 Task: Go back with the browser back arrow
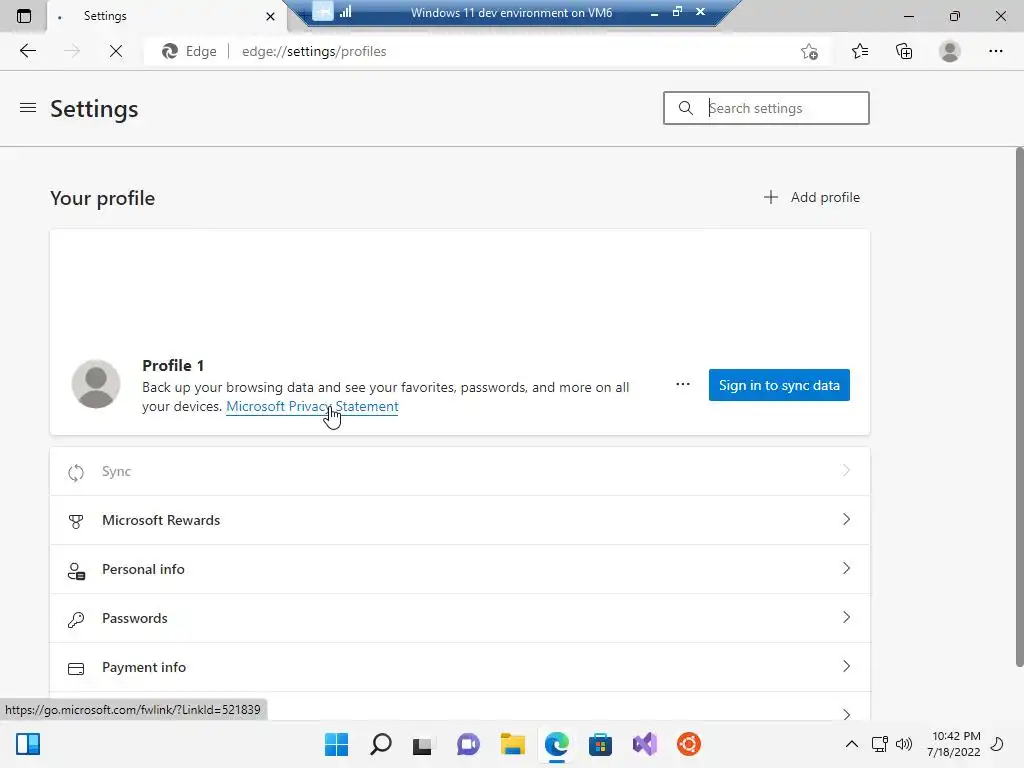coord(27,51)
